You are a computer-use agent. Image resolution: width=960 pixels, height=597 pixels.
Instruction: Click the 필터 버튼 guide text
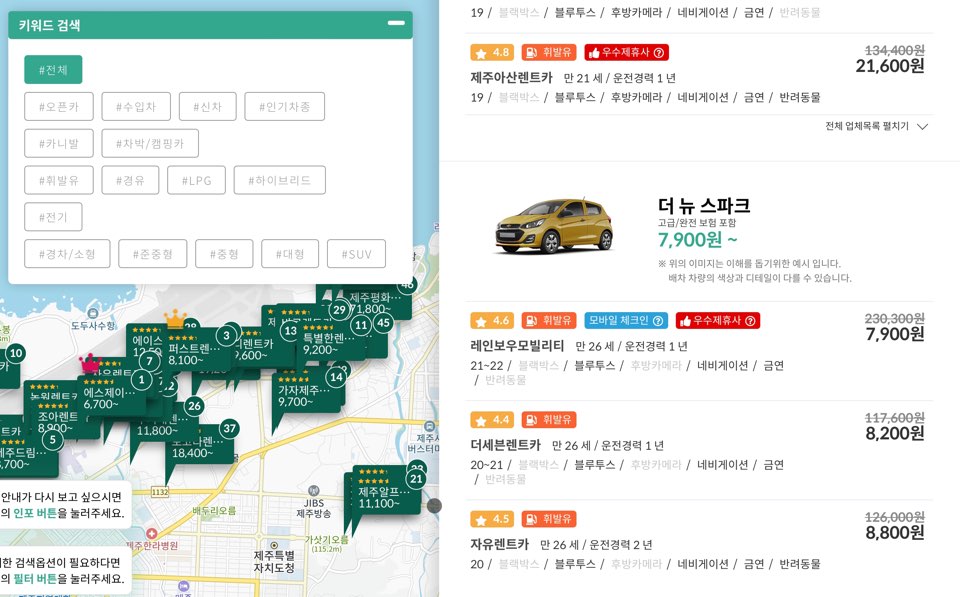[x=35, y=579]
